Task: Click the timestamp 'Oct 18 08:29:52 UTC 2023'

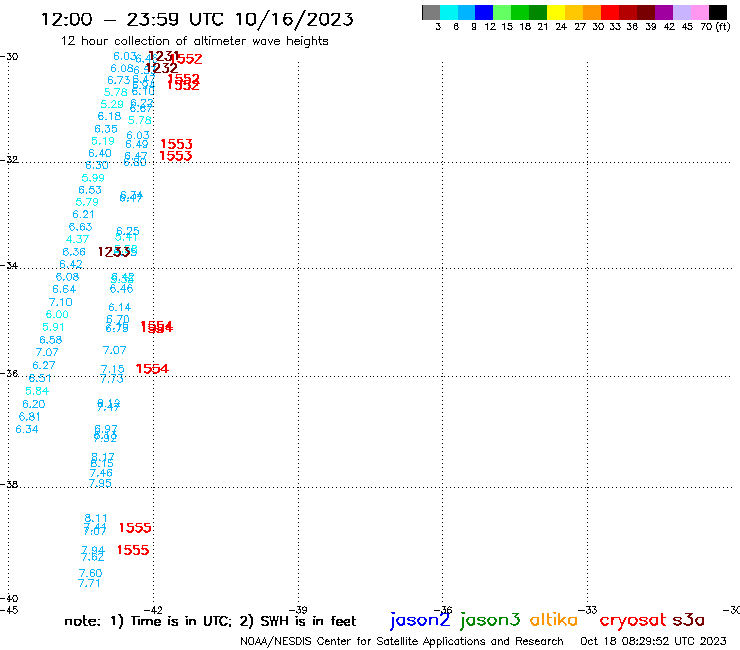Action: pyautogui.click(x=653, y=641)
